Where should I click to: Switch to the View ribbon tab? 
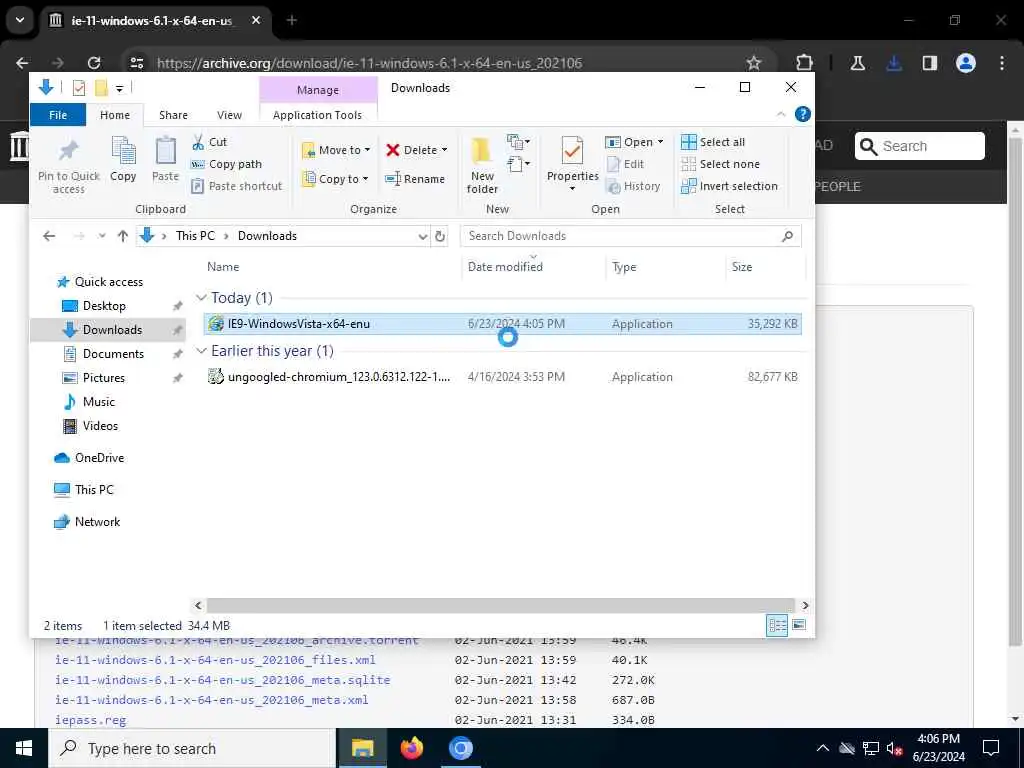pyautogui.click(x=229, y=115)
